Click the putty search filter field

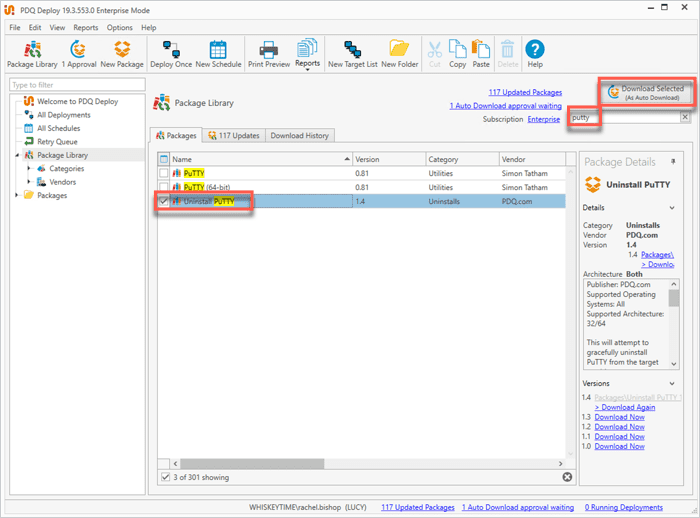pos(624,117)
